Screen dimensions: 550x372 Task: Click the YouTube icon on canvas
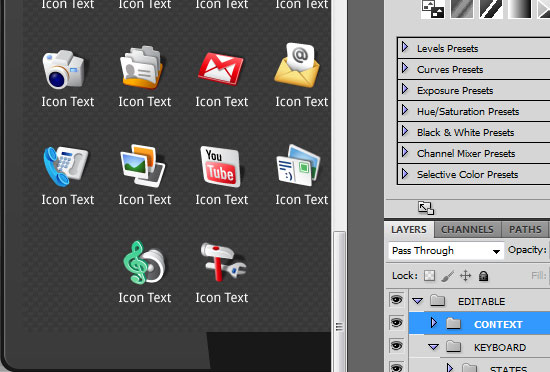(x=221, y=166)
